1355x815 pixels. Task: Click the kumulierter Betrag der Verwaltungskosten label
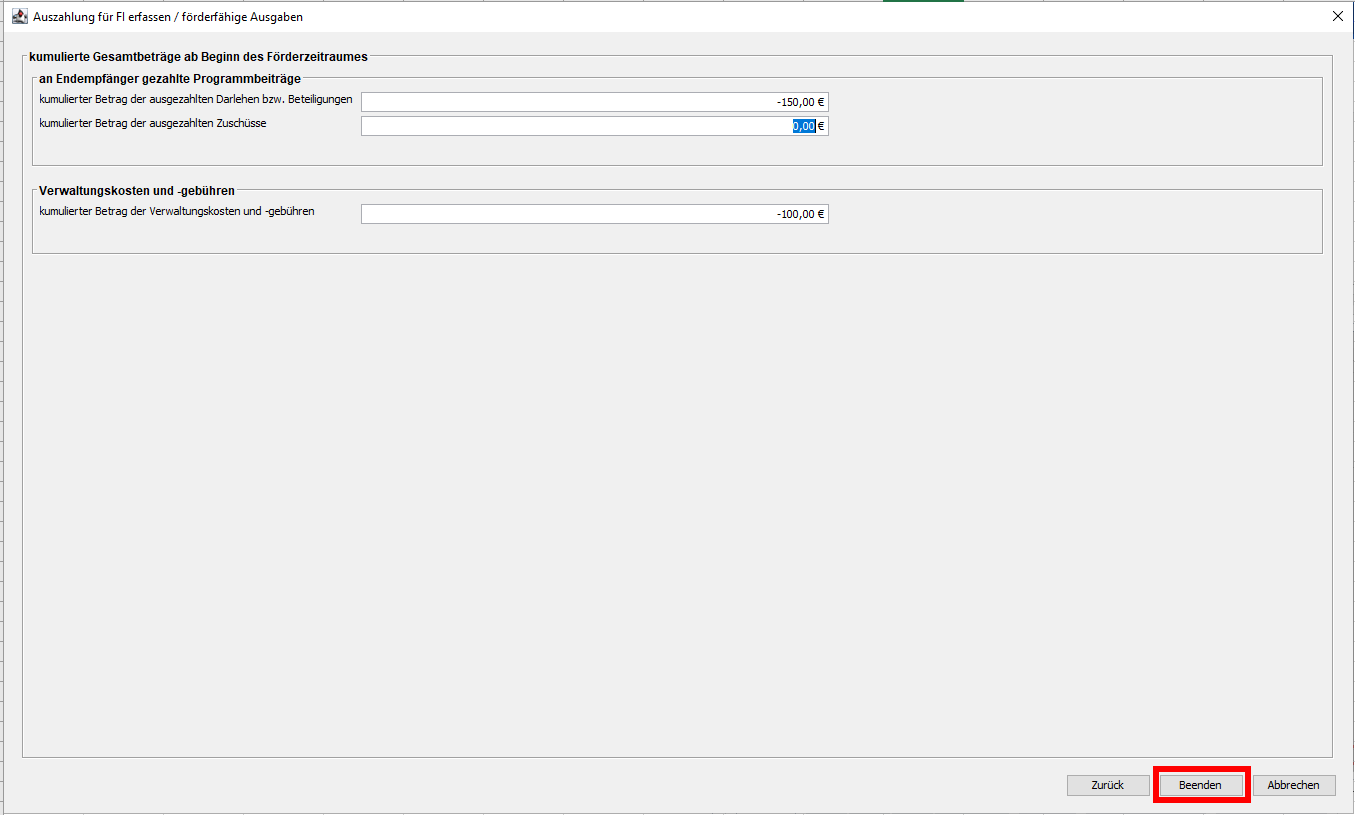[177, 212]
